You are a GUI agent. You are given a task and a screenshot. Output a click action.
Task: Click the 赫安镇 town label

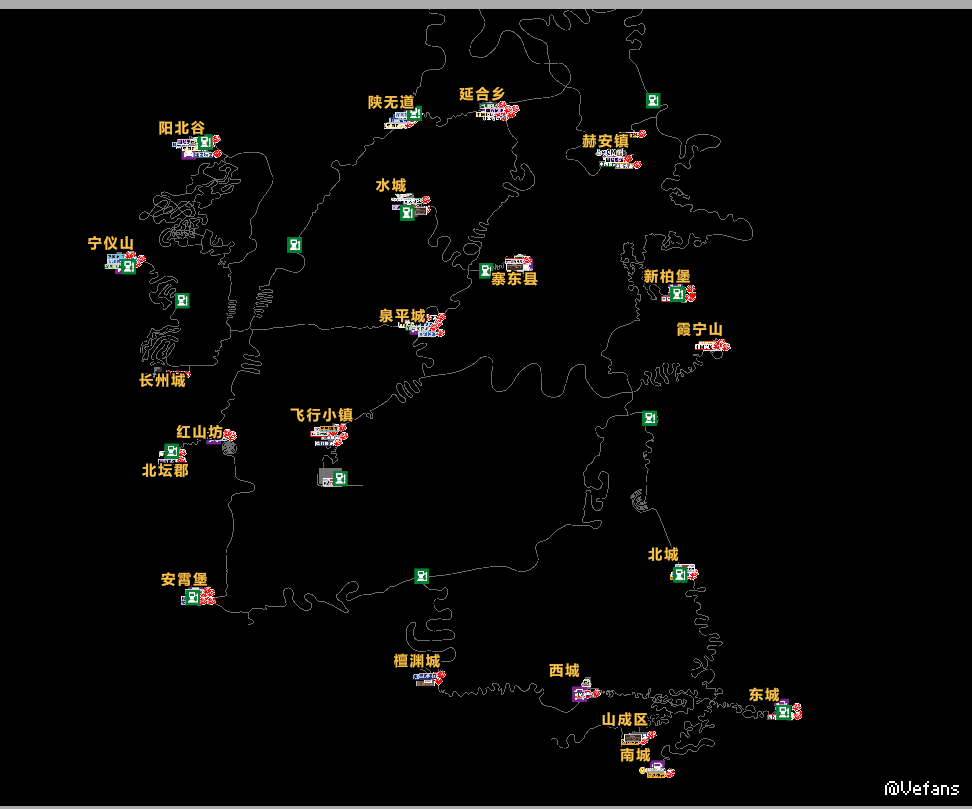[x=605, y=141]
